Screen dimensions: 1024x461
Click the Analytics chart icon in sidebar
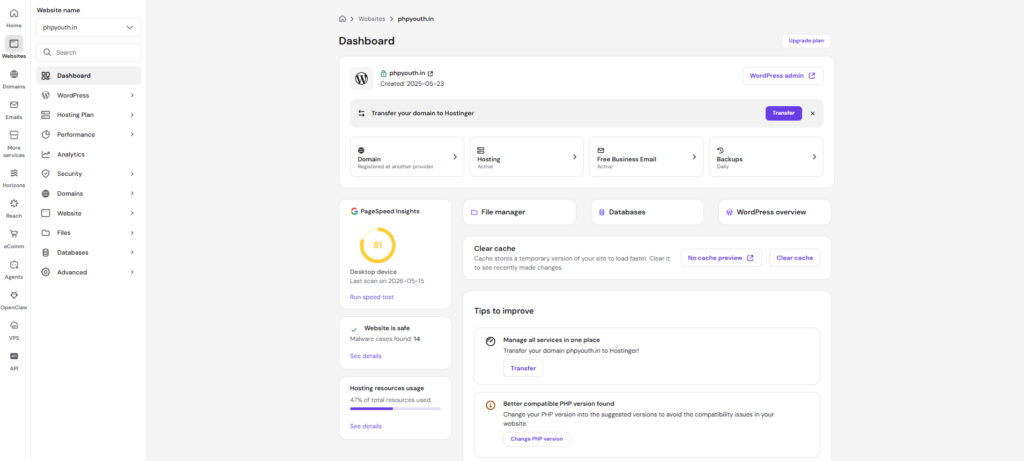pyautogui.click(x=45, y=154)
